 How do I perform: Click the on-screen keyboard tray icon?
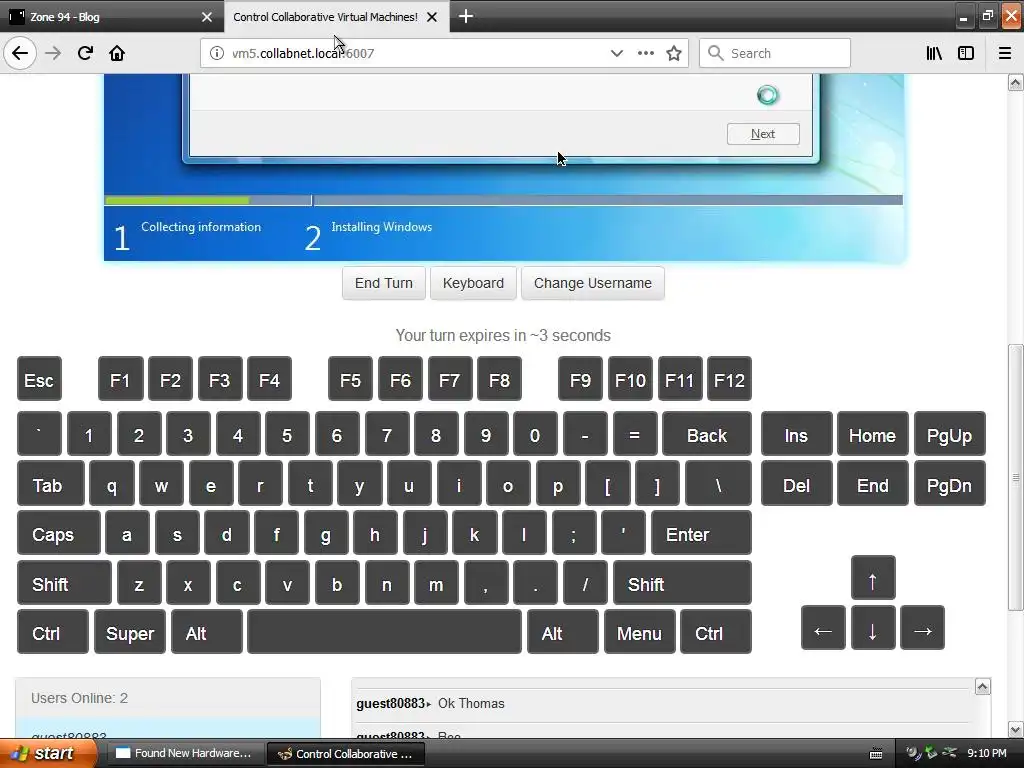876,754
